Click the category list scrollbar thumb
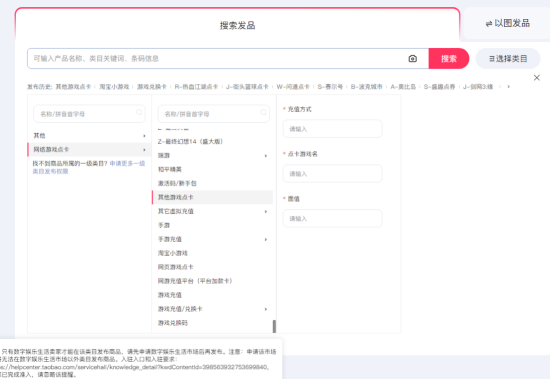Screen dimensions: 550x379 (x=274, y=326)
